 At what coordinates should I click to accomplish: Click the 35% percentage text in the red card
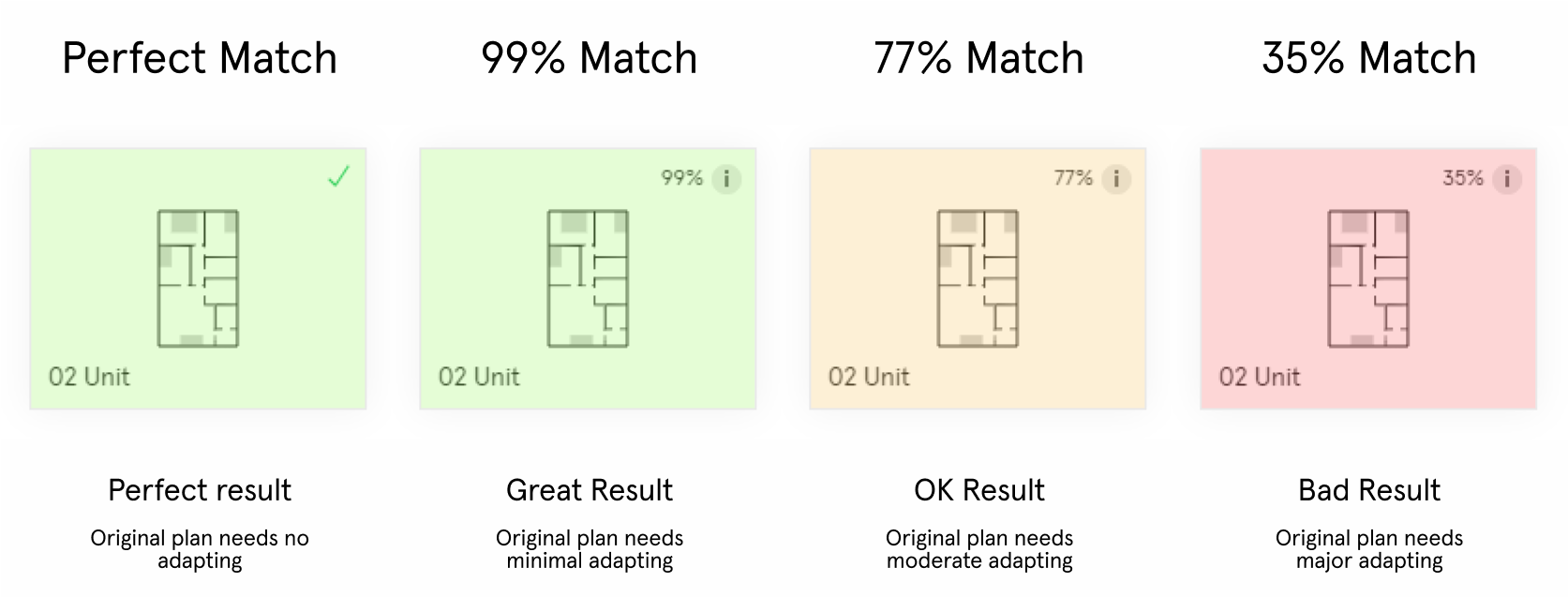coord(1462,178)
